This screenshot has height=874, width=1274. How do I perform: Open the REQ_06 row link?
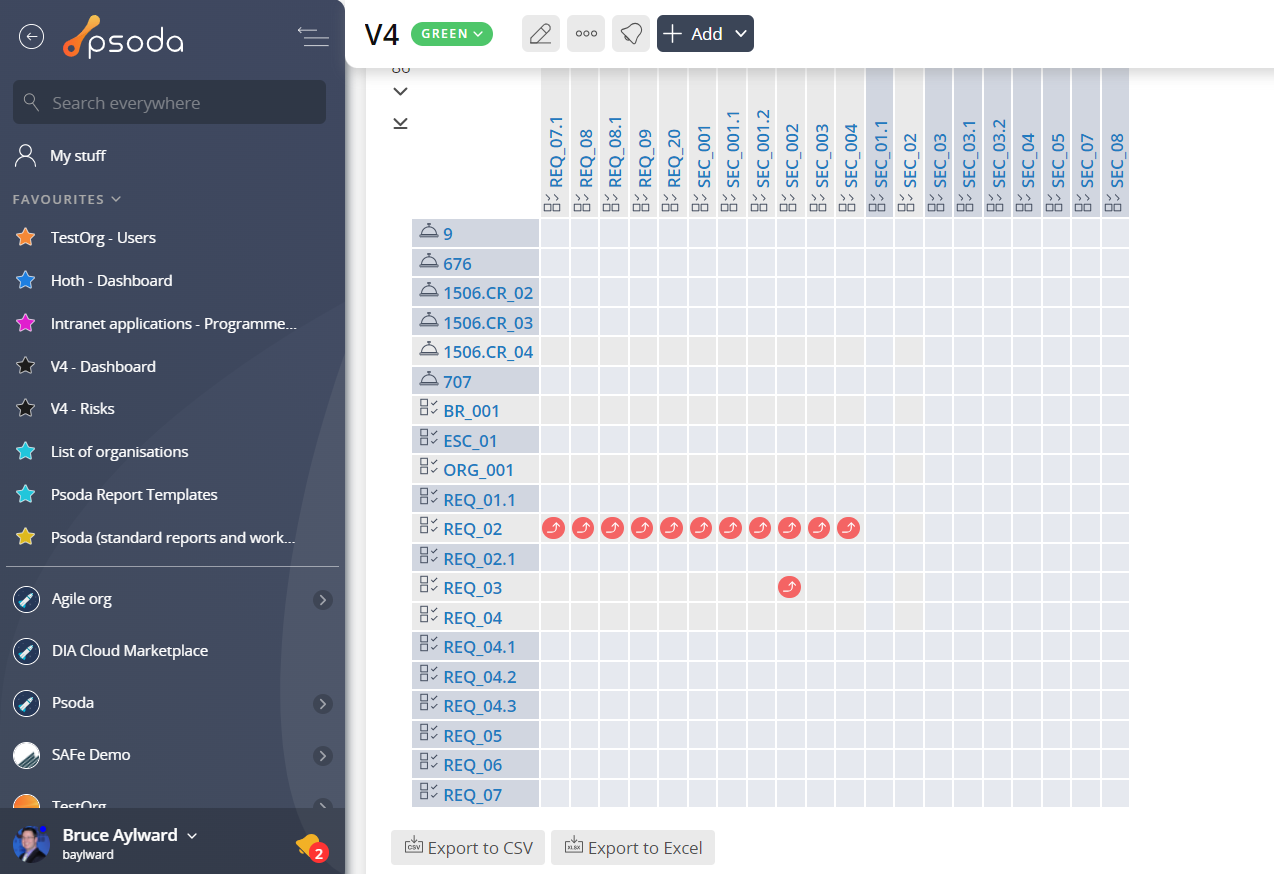[473, 765]
